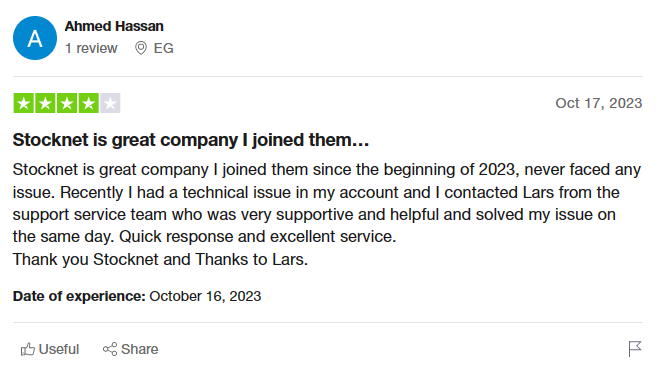The image size is (663, 369).
Task: Open Ahmed Hassan's reviewer profile name
Action: click(114, 26)
